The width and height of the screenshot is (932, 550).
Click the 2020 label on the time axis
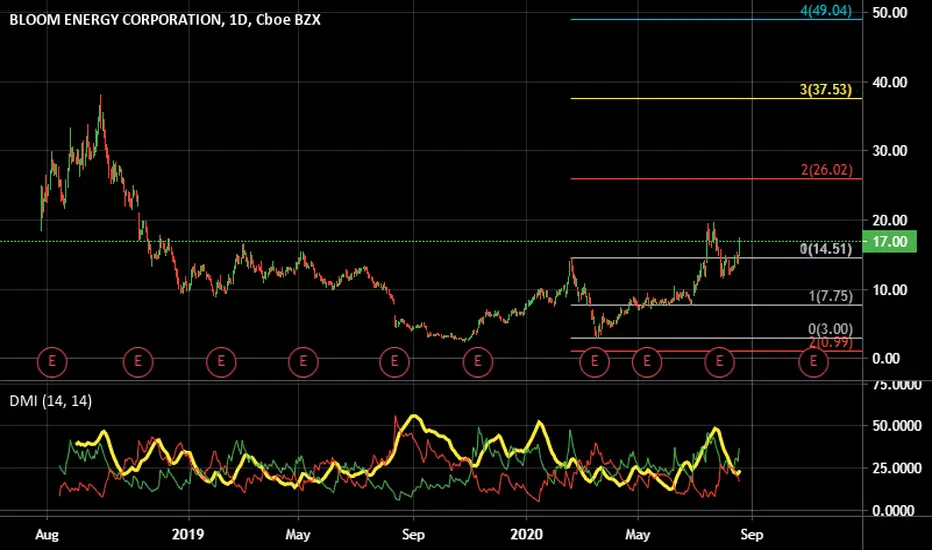click(x=527, y=535)
